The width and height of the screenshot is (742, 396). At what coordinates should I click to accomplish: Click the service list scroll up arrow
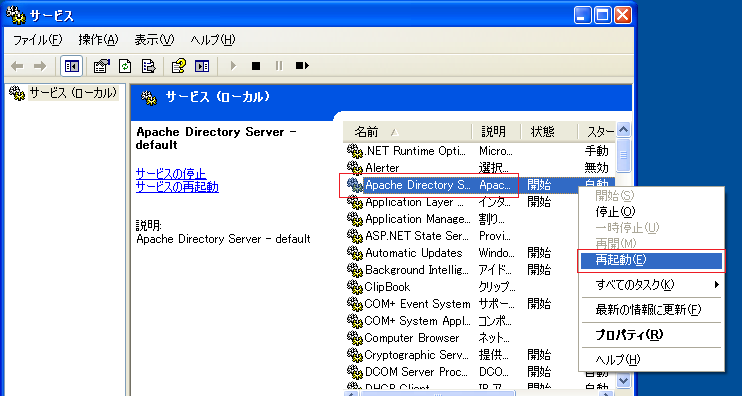point(624,130)
